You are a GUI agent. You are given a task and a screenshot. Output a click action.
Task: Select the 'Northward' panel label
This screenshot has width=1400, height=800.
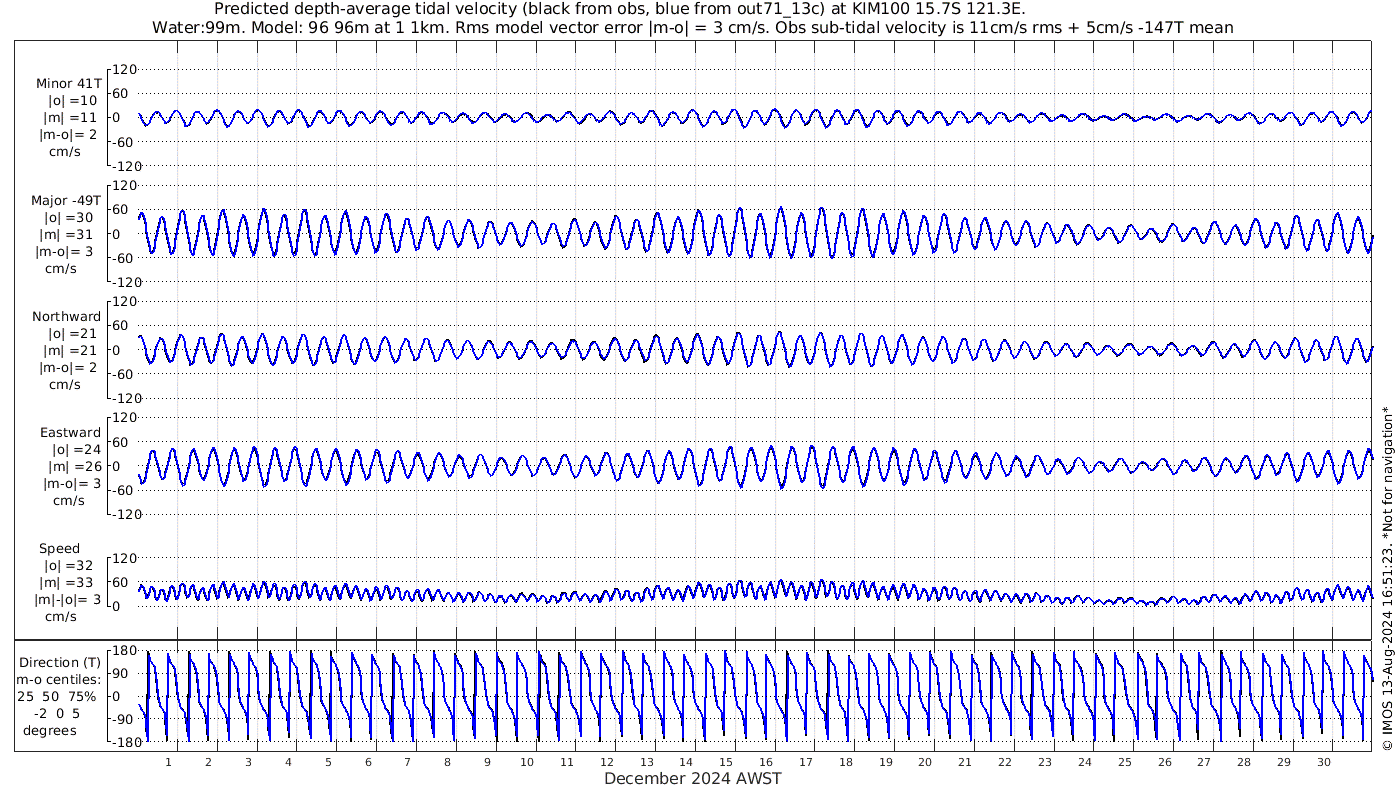point(66,317)
